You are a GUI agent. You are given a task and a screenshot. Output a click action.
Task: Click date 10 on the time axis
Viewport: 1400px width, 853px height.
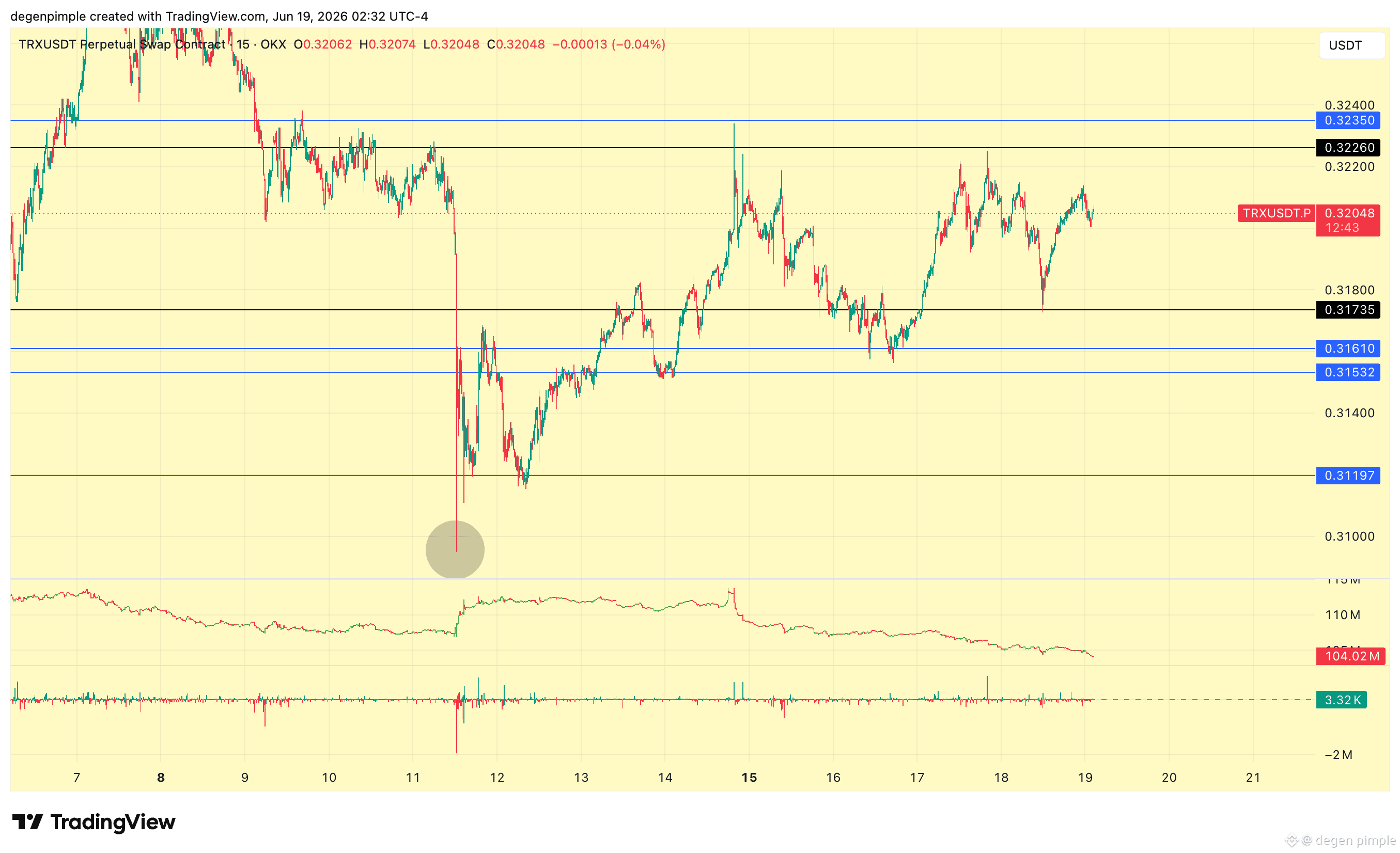click(329, 778)
